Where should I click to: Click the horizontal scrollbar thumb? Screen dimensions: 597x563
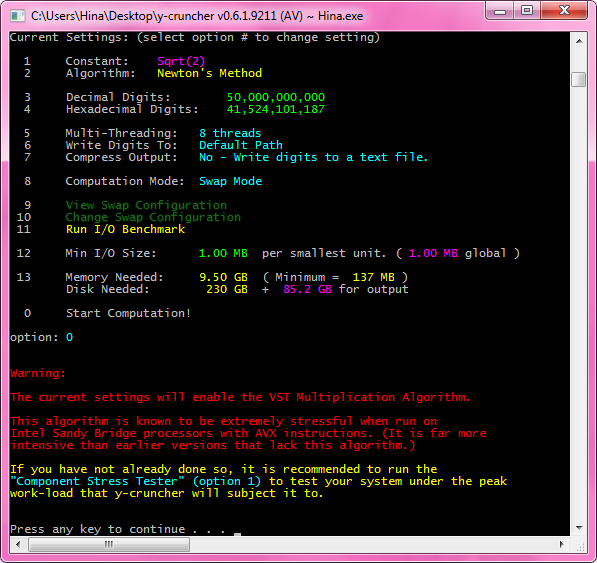(109, 544)
